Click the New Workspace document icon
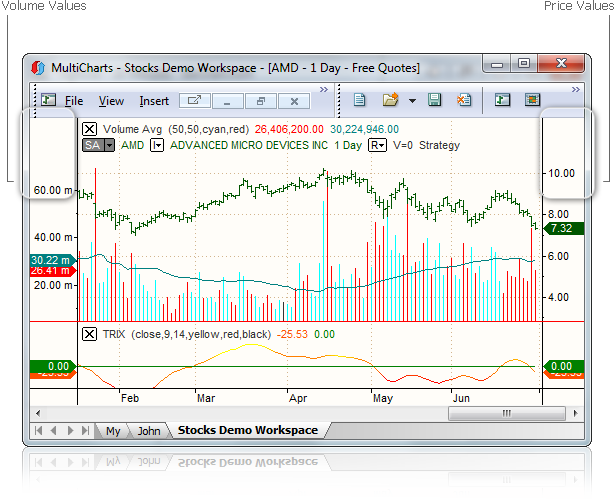Viewport: 616px width, 499px height. pos(361,100)
